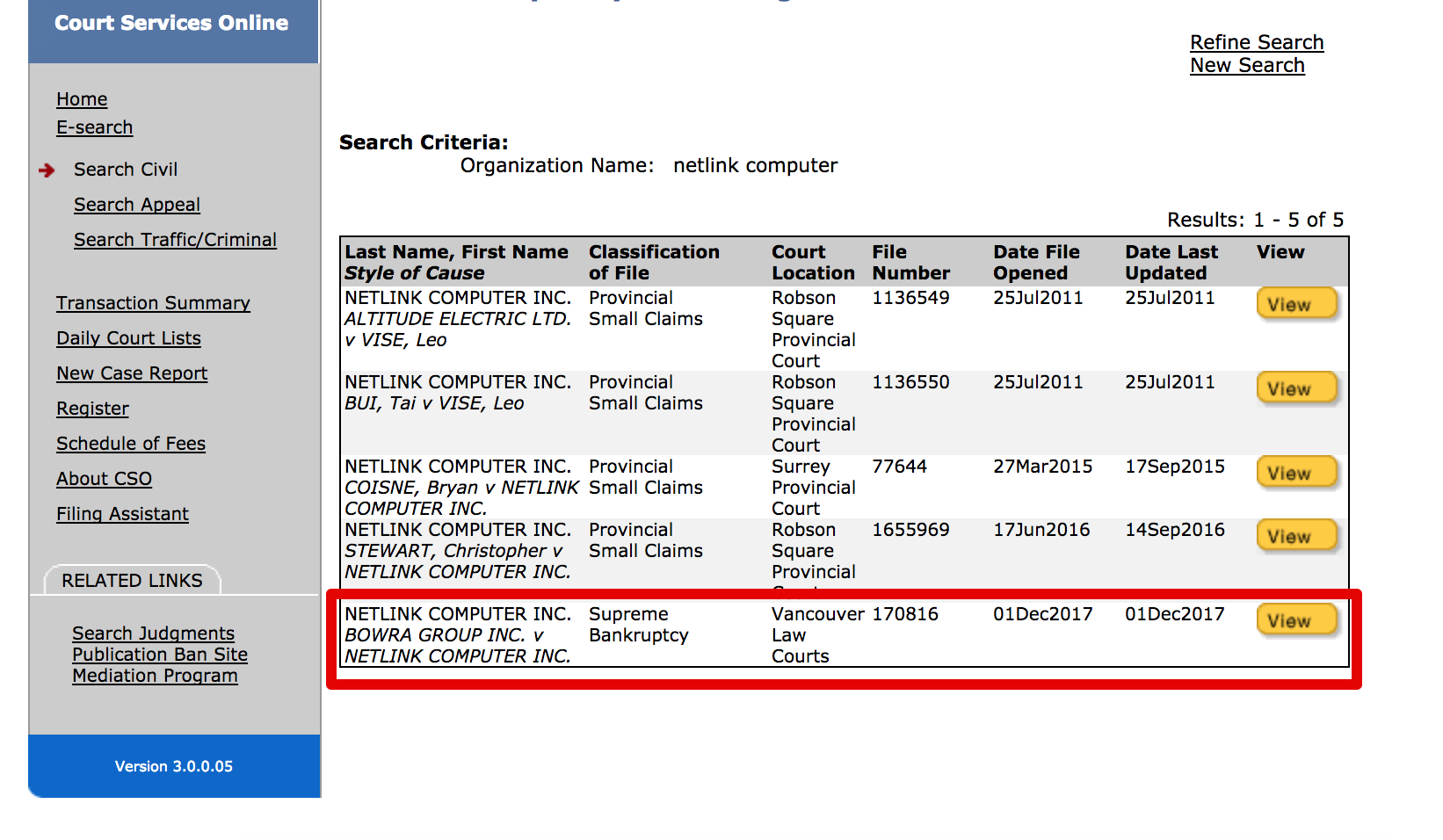Click date last updated 17Sep2015
The image size is (1443, 840).
click(x=1175, y=467)
